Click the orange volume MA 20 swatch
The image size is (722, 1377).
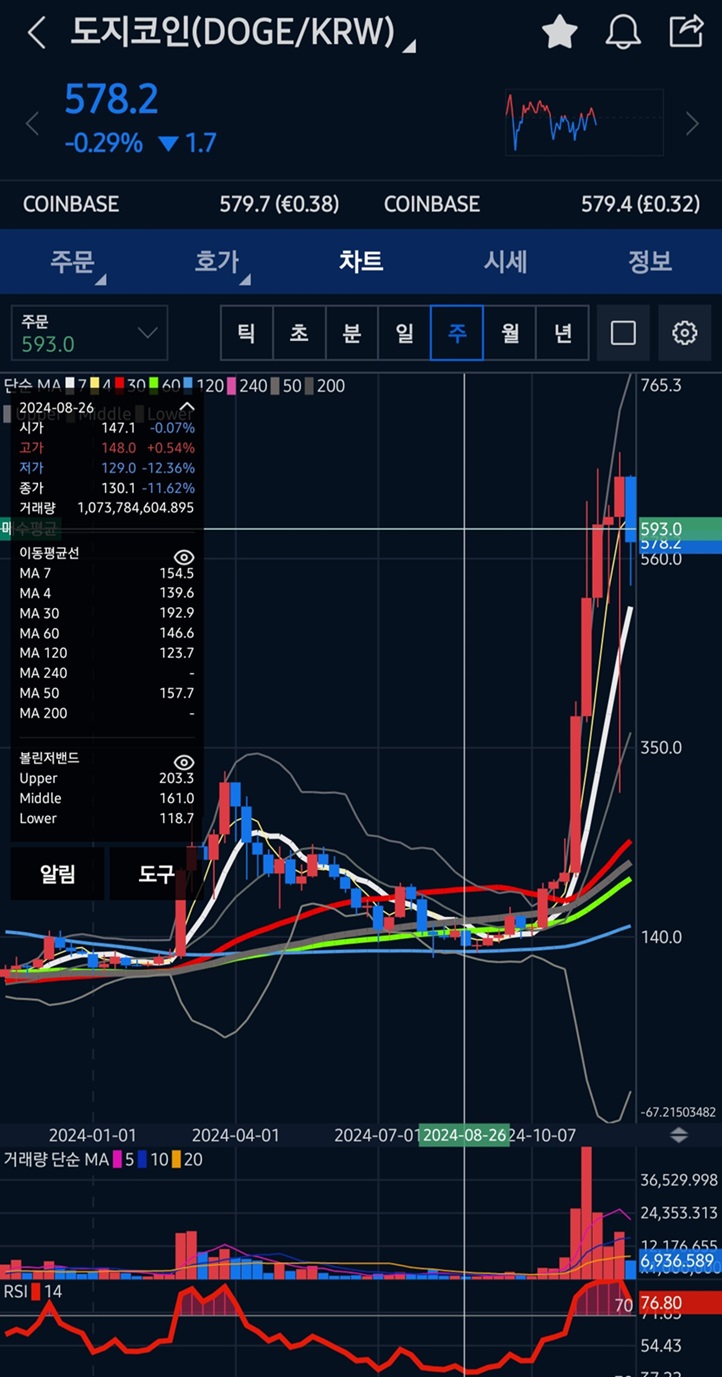tap(176, 1160)
